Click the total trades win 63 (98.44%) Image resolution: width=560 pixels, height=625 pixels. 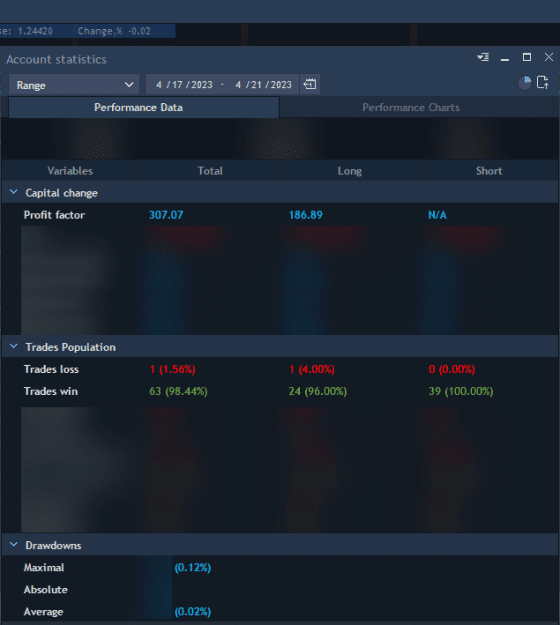[x=178, y=391]
